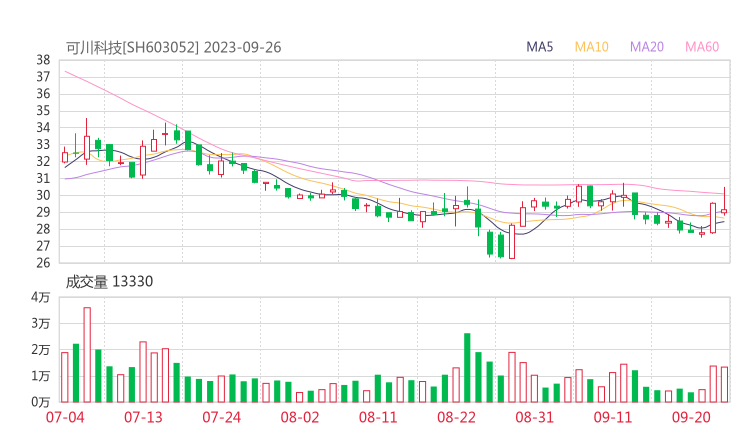Click the 07-04 date axis label
740x440 pixels.
pyautogui.click(x=65, y=417)
